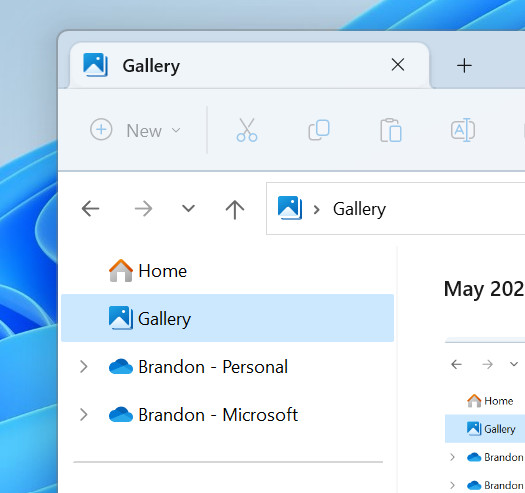The image size is (525, 493).
Task: Add a new File Explorer tab
Action: click(464, 65)
